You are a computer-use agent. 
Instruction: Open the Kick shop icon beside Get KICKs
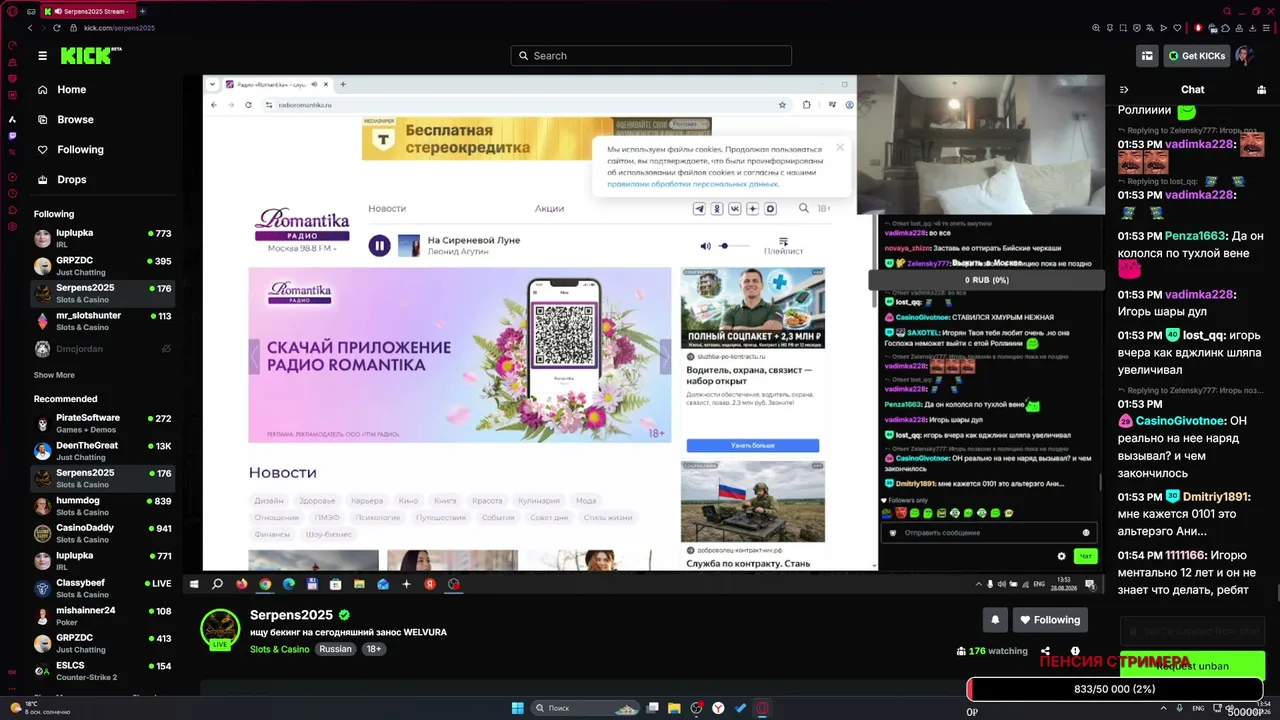pos(1147,56)
